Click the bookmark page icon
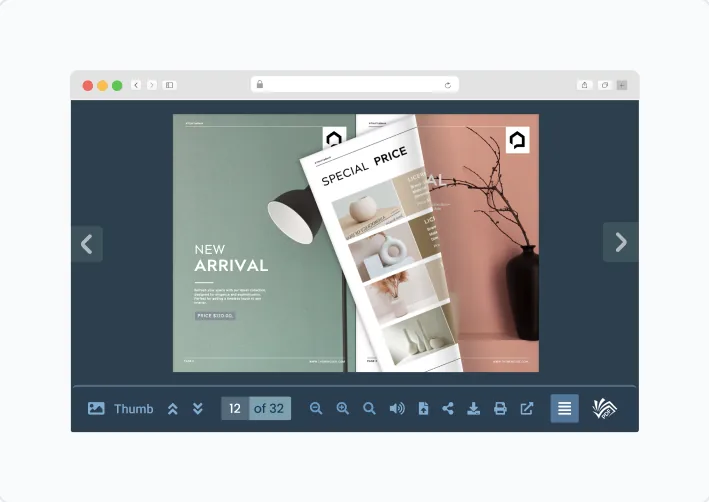Screen dimensions: 709x502 click(x=423, y=408)
